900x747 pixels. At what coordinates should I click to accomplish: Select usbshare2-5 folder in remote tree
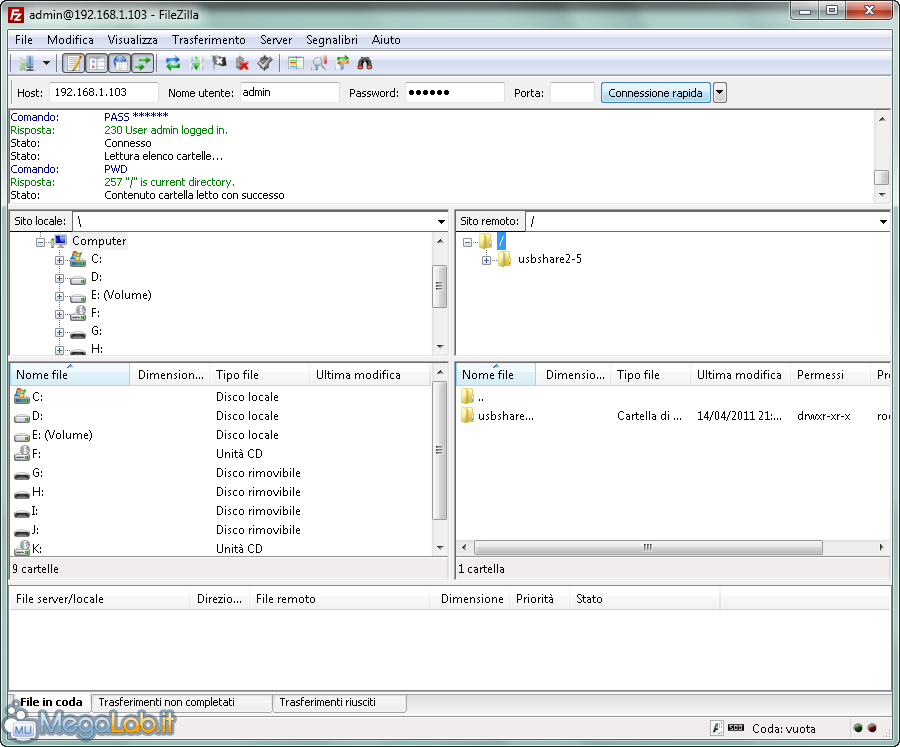coord(549,259)
